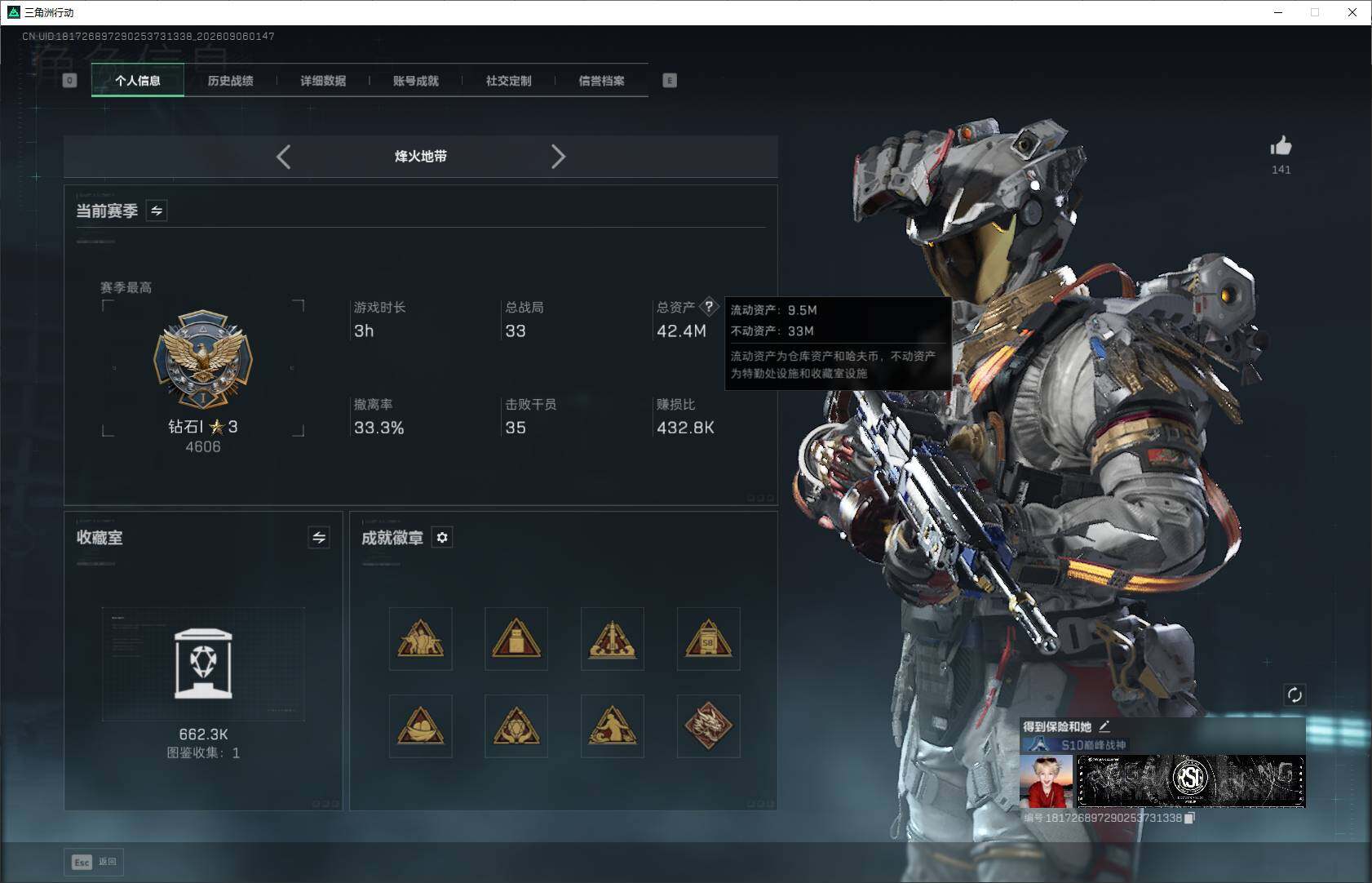Click the 662.3K collection value

point(203,734)
